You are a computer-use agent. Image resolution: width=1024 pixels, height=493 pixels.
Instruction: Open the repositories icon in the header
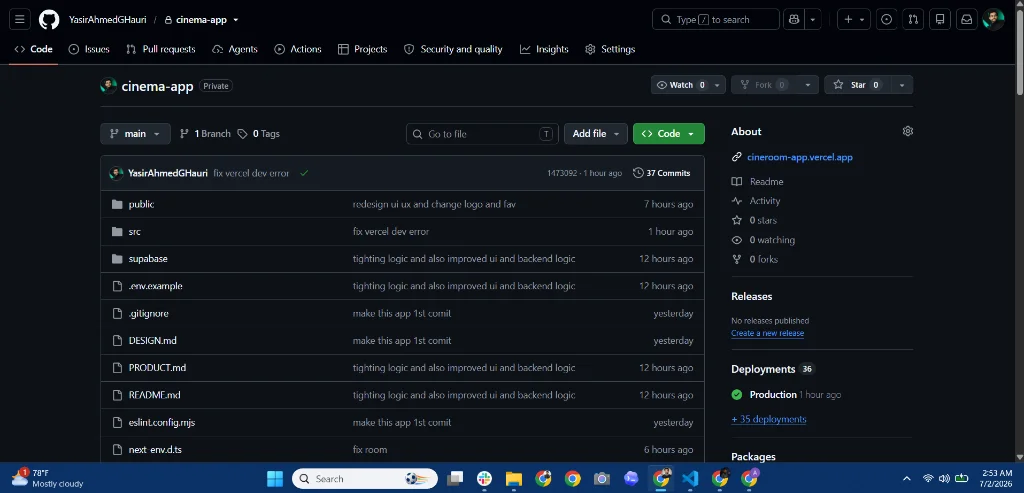(940, 20)
